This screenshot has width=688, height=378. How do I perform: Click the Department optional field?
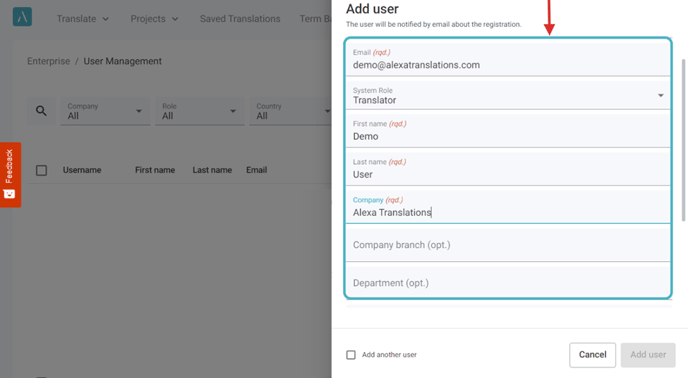click(x=508, y=283)
